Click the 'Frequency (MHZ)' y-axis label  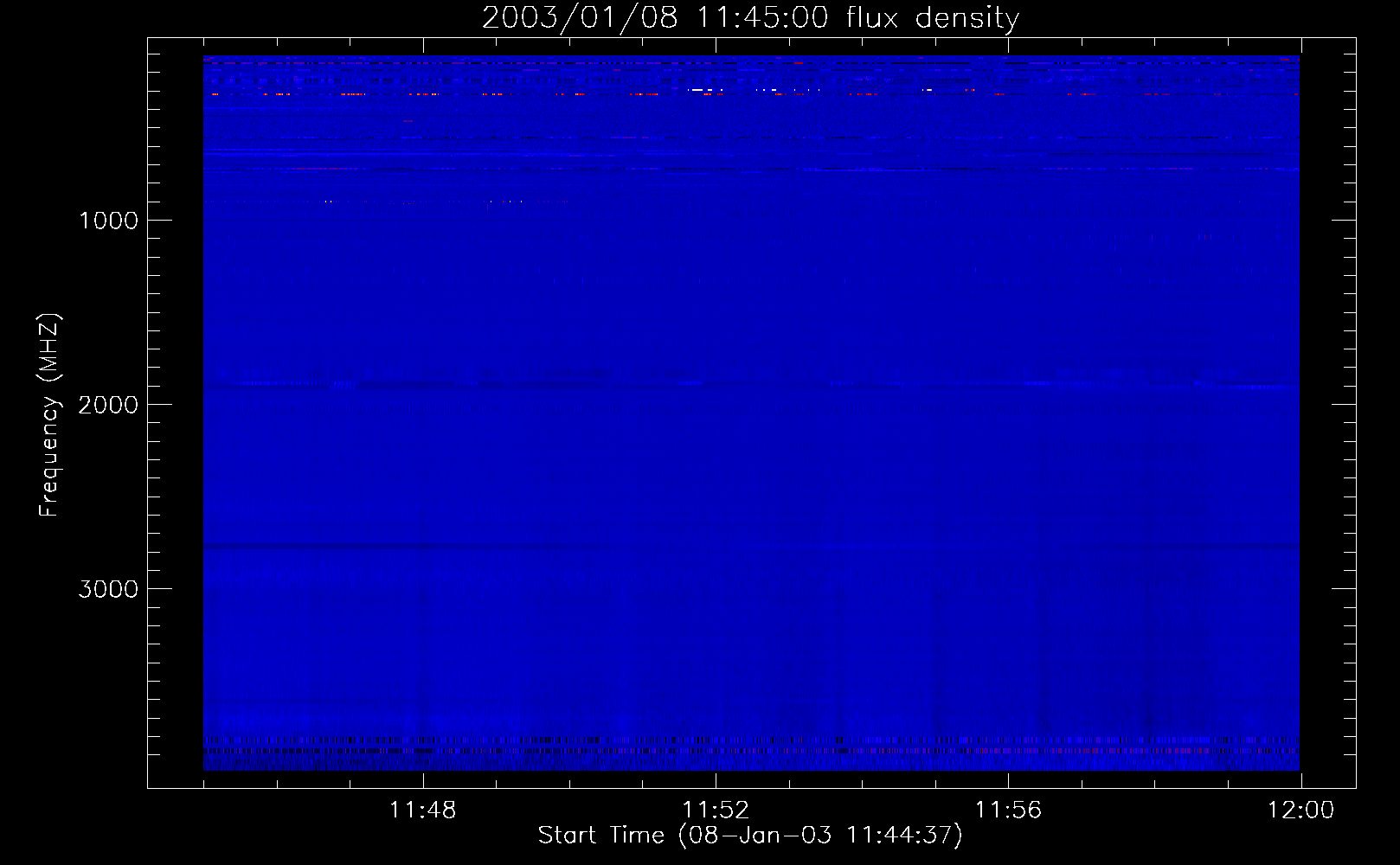[49, 415]
